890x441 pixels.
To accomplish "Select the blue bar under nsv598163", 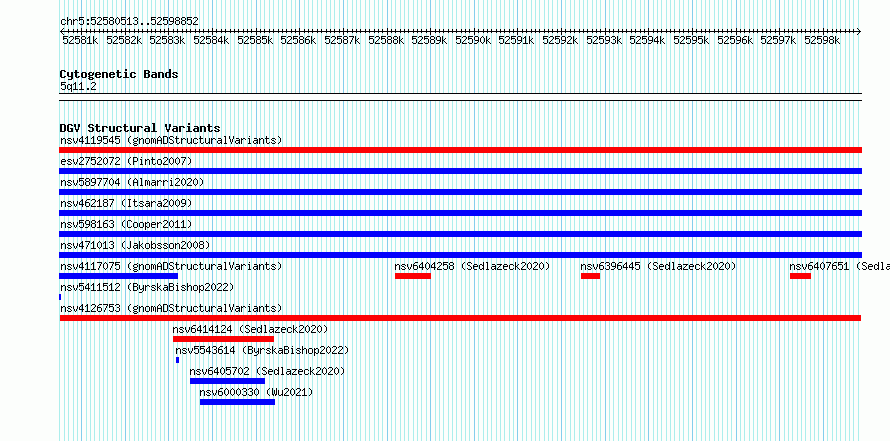I will click(x=460, y=234).
